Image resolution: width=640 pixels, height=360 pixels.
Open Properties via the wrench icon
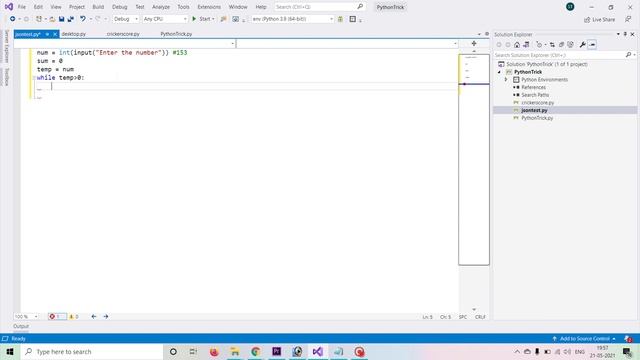click(x=582, y=44)
